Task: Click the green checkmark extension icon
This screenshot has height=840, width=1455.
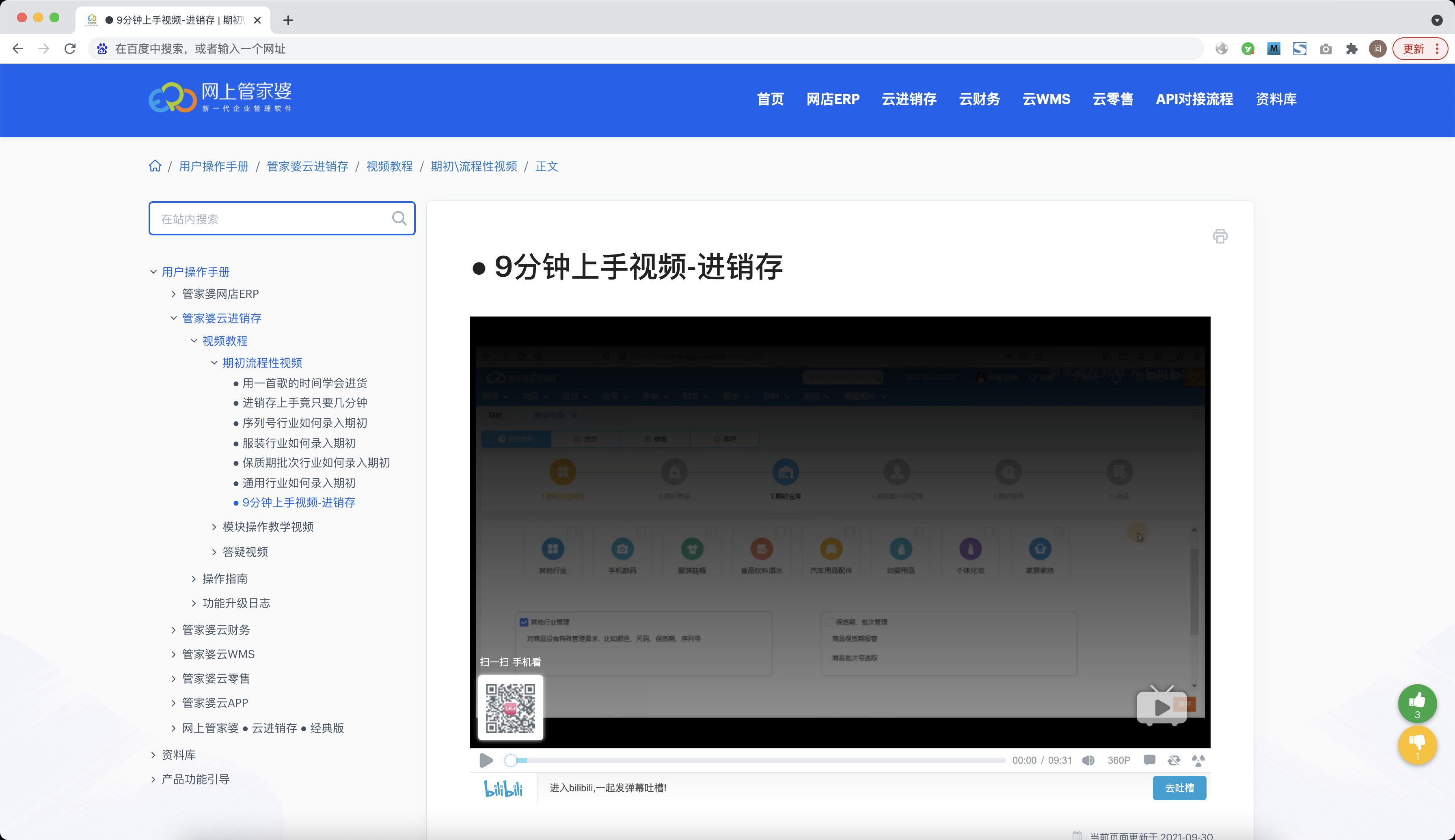Action: [x=1247, y=48]
